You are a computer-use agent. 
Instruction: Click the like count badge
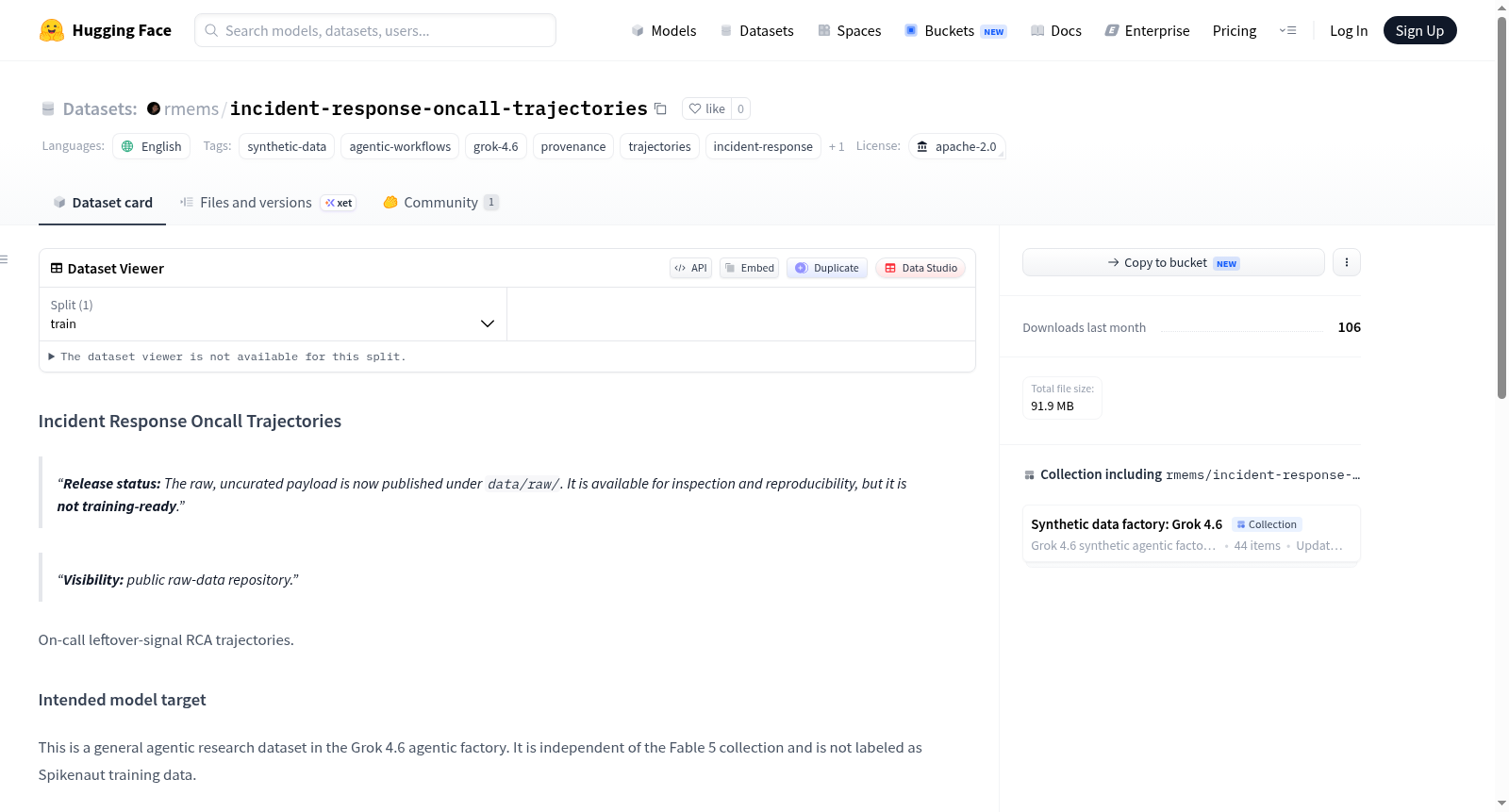(x=741, y=108)
